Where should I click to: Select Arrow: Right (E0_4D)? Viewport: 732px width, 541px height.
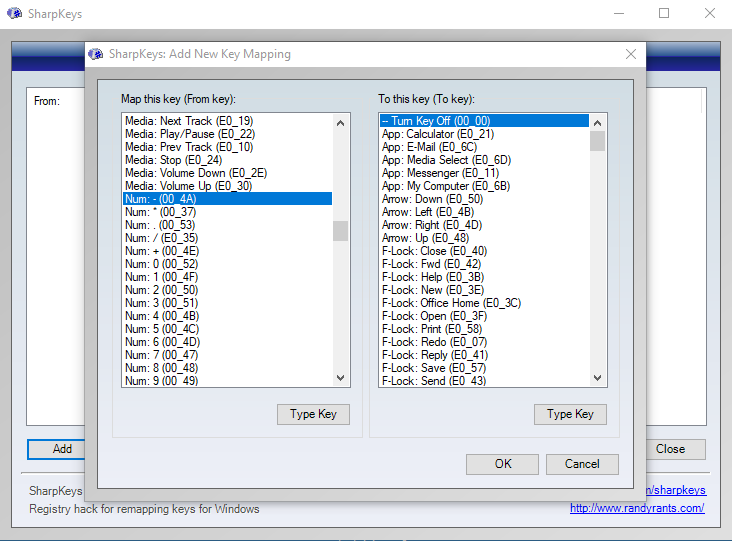tap(485, 225)
